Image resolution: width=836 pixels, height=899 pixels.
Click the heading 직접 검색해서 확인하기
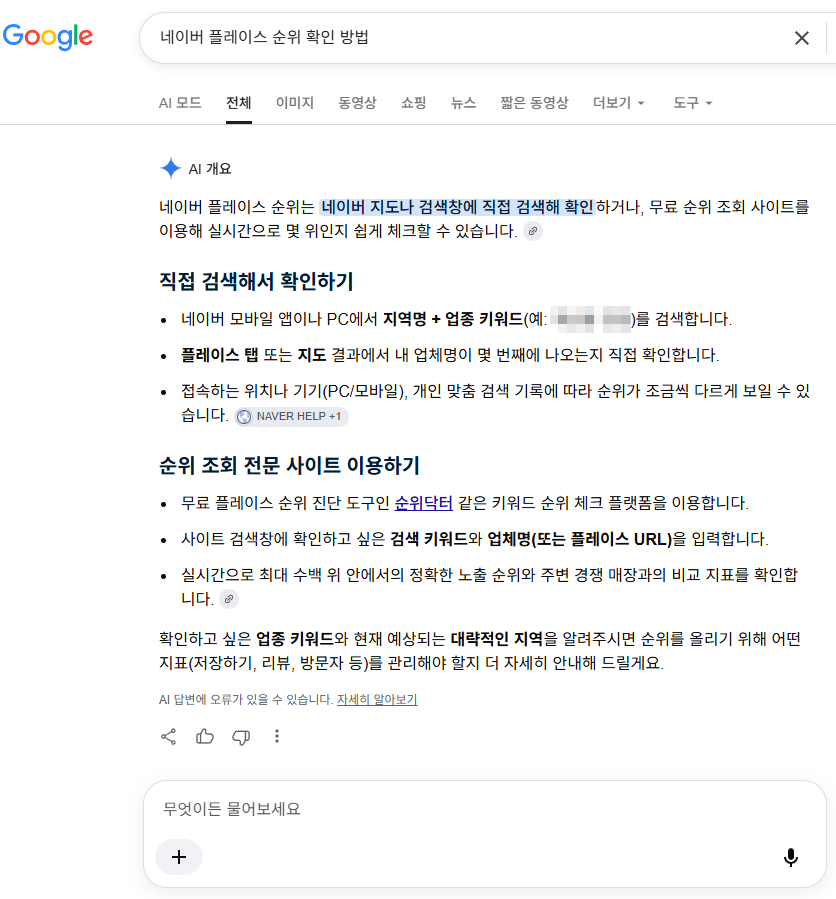click(x=256, y=281)
